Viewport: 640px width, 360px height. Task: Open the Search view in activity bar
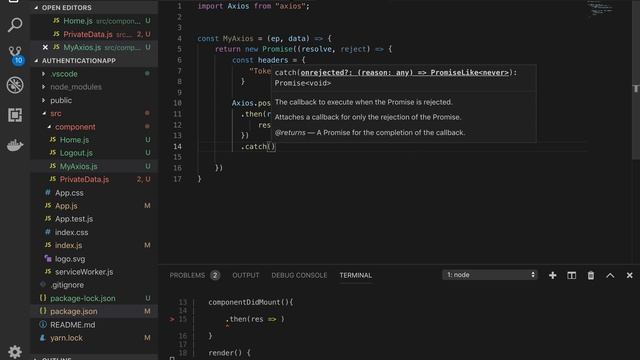coord(15,24)
